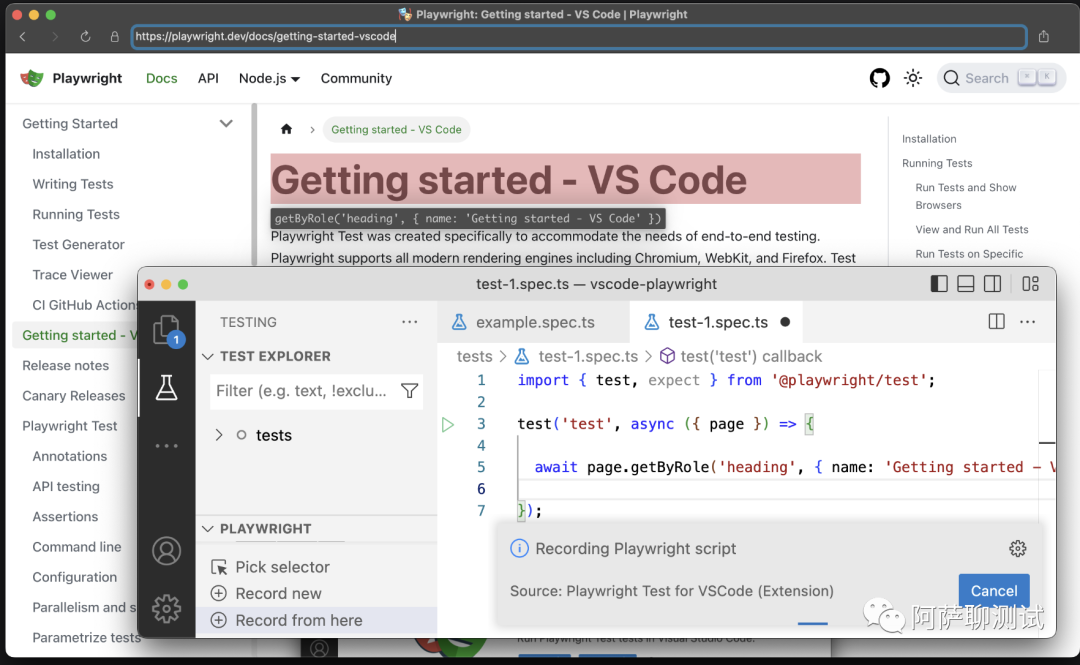Open the Node.js language dropdown
The height and width of the screenshot is (665, 1080).
click(x=269, y=79)
